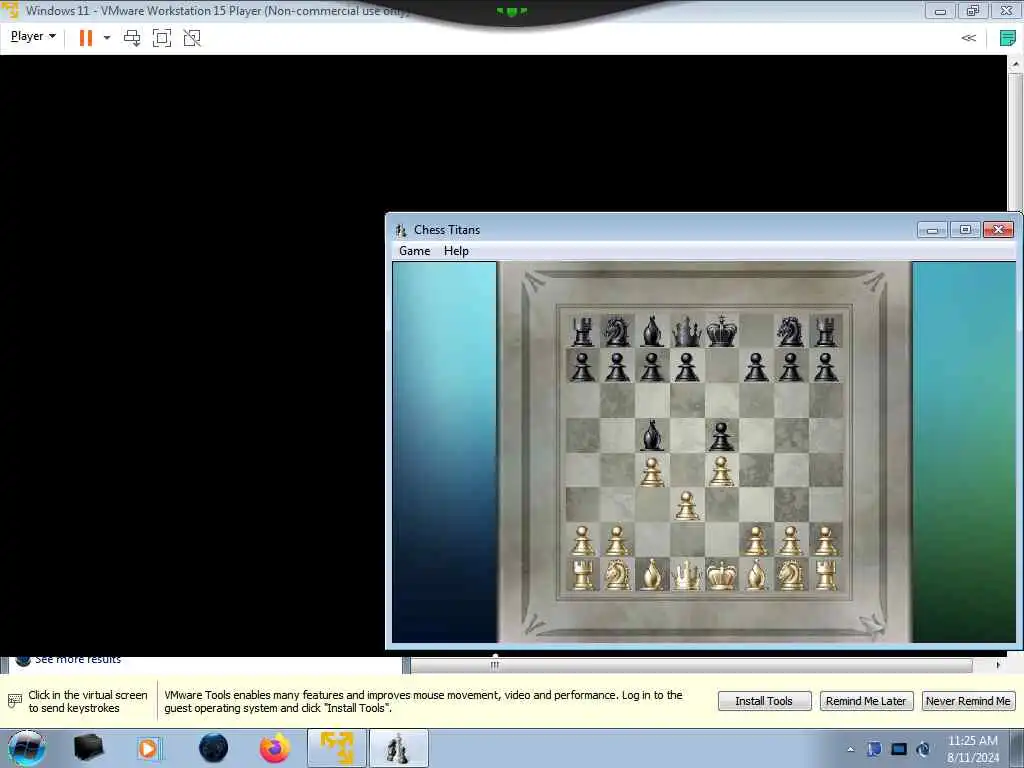Click the taskbar clock showing 11:25 AM
The height and width of the screenshot is (768, 1024).
coord(972,749)
